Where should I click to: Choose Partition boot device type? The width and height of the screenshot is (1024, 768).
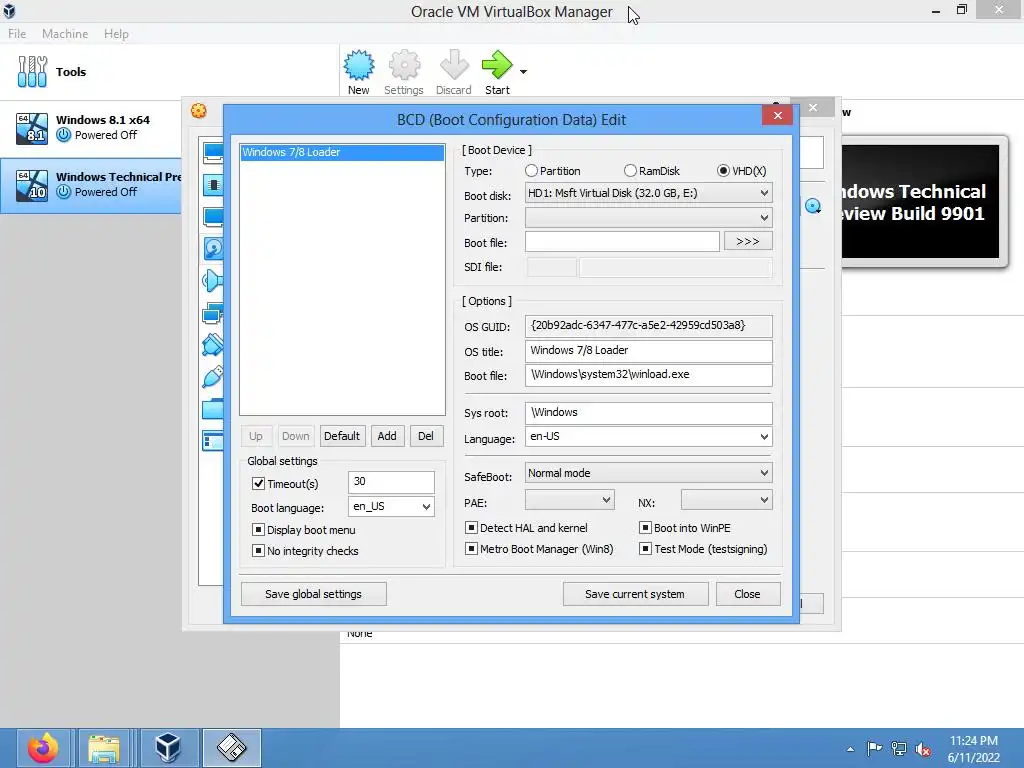tap(531, 170)
